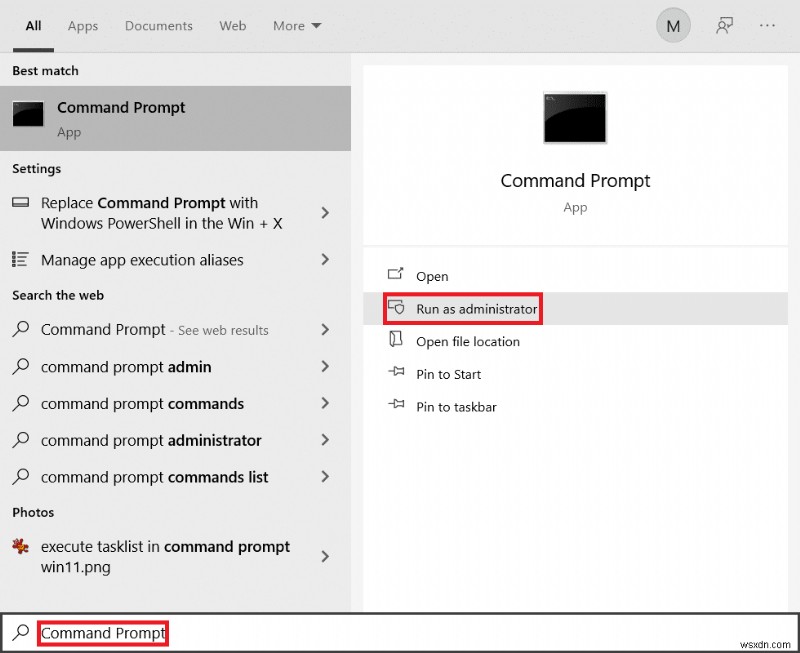The height and width of the screenshot is (653, 800).
Task: Click inside the search input field
Action: coord(102,632)
